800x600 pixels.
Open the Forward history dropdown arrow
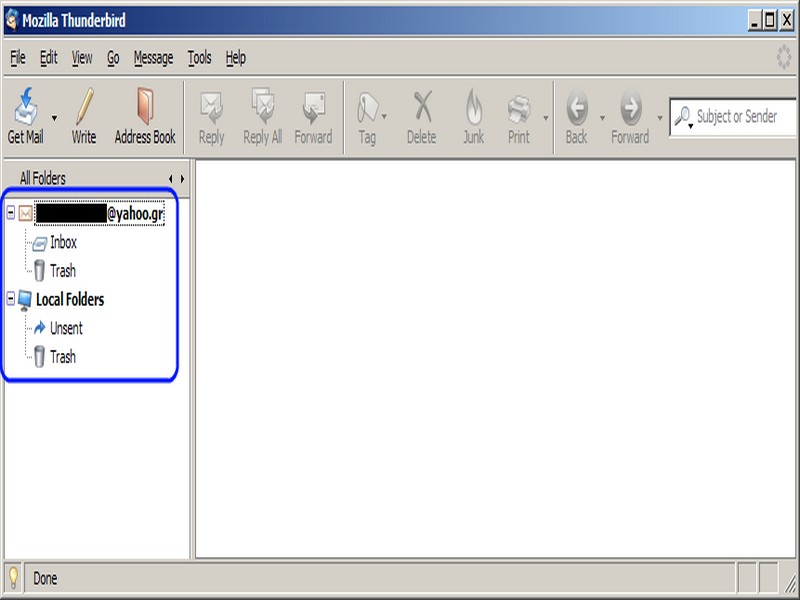point(660,118)
